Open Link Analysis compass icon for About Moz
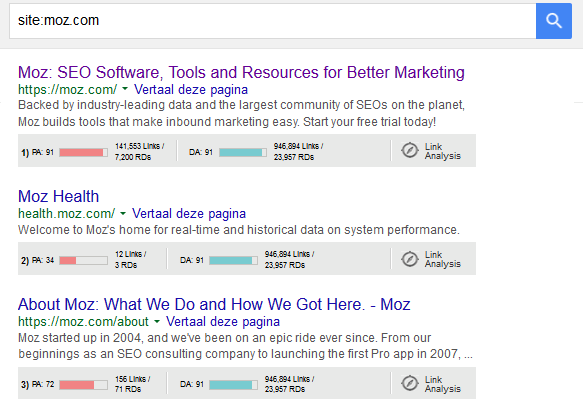This screenshot has height=415, width=583. 410,383
